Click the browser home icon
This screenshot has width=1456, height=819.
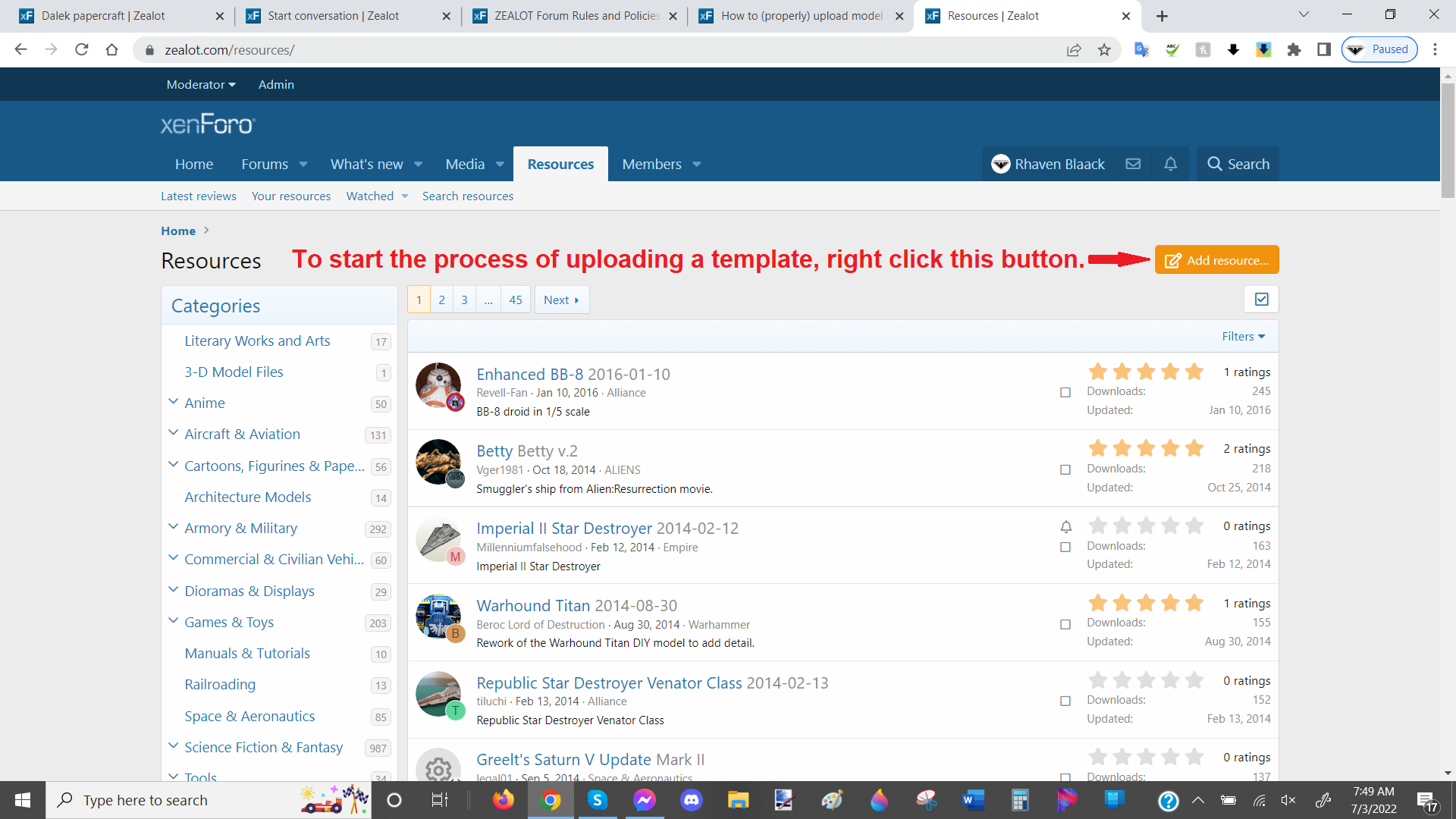coord(111,50)
